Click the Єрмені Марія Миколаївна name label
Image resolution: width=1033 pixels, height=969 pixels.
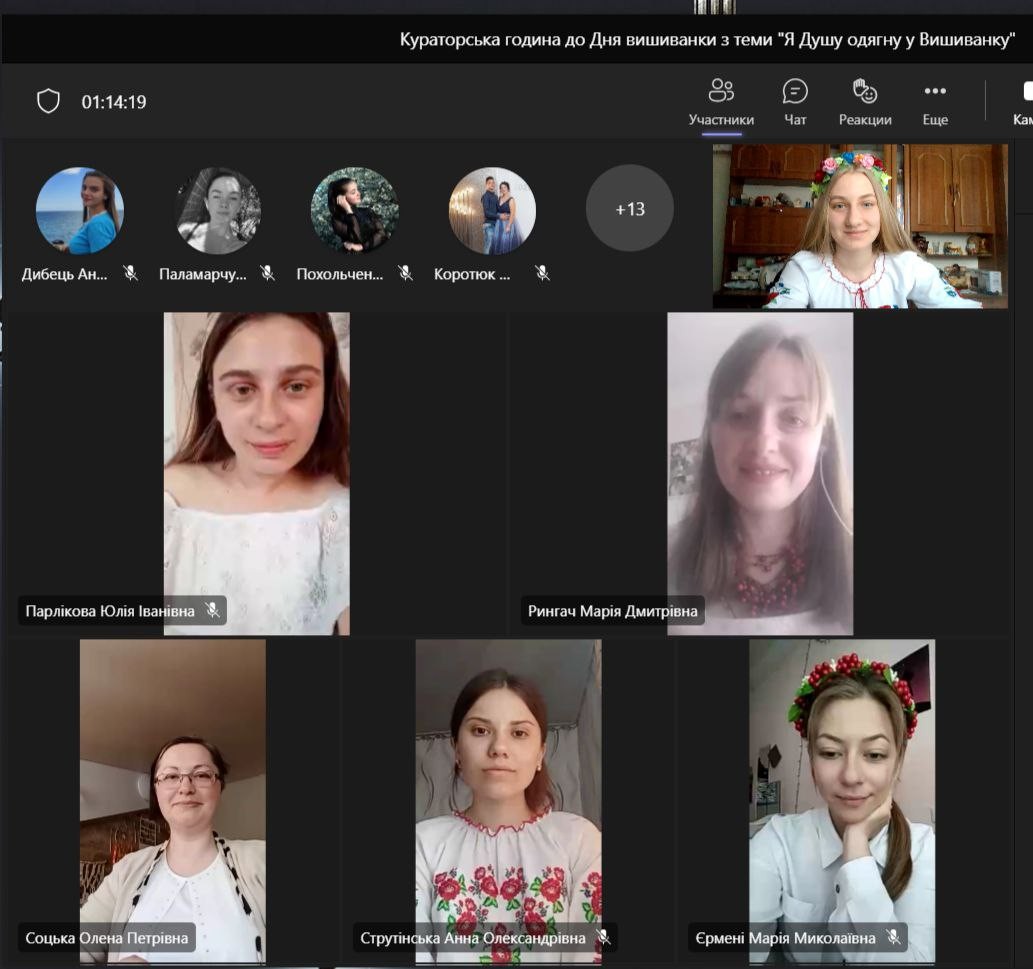pyautogui.click(x=785, y=937)
